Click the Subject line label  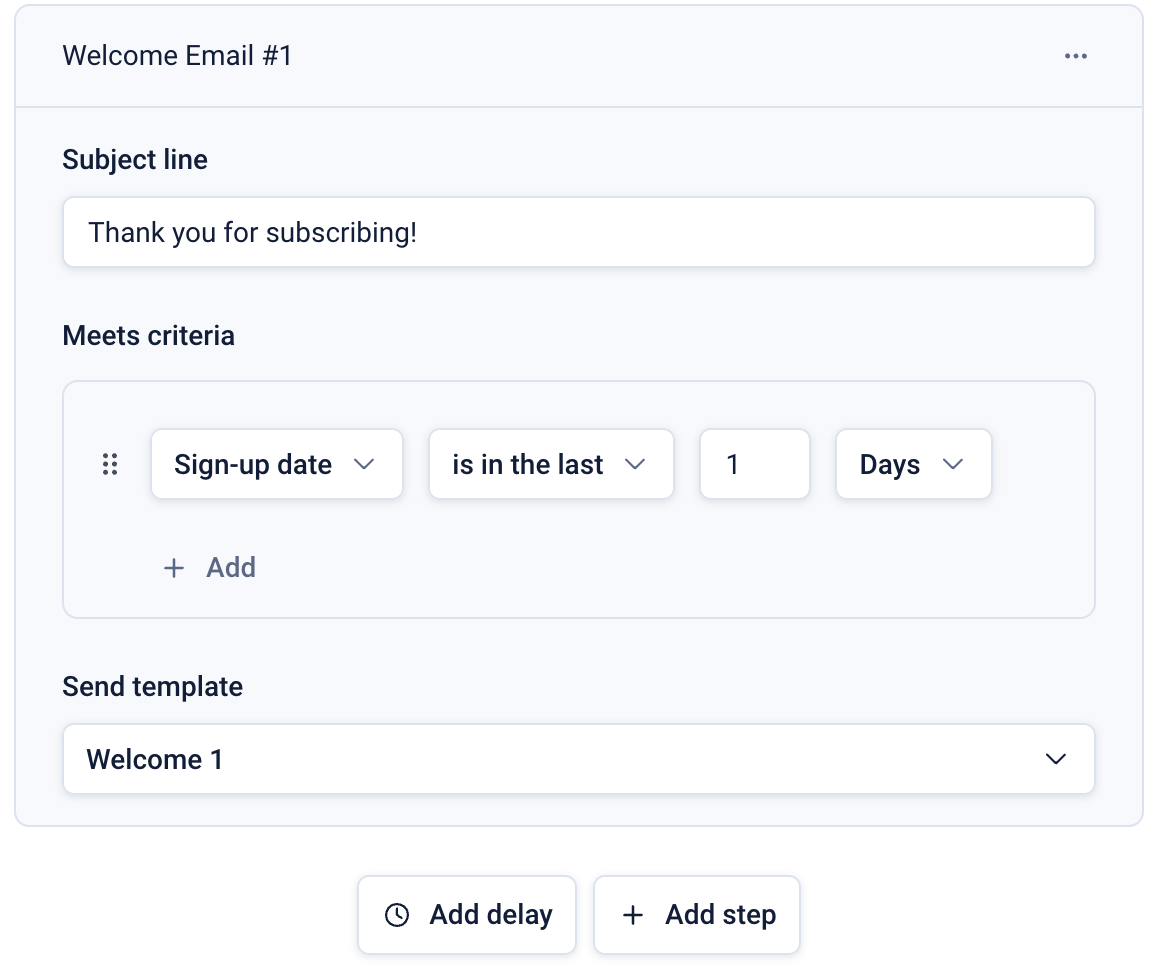tap(135, 160)
